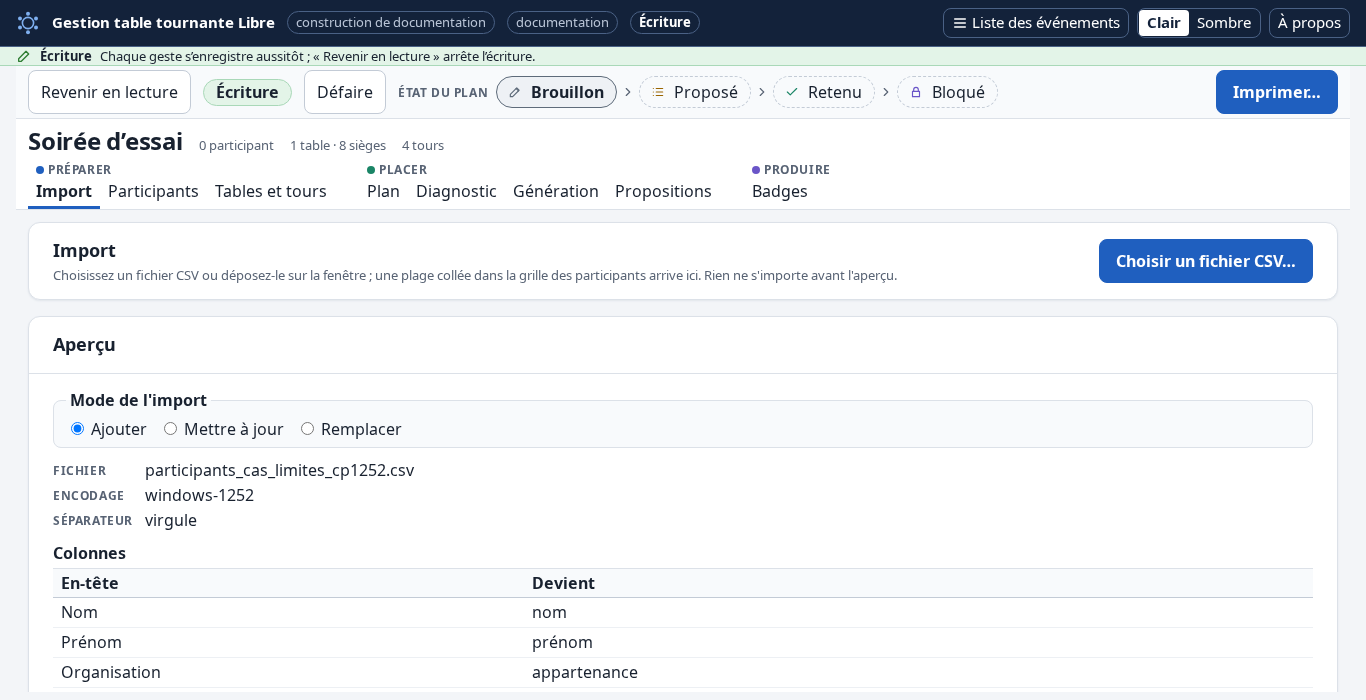Viewport: 1366px width, 700px height.
Task: Open the À propos page
Action: pos(1309,23)
